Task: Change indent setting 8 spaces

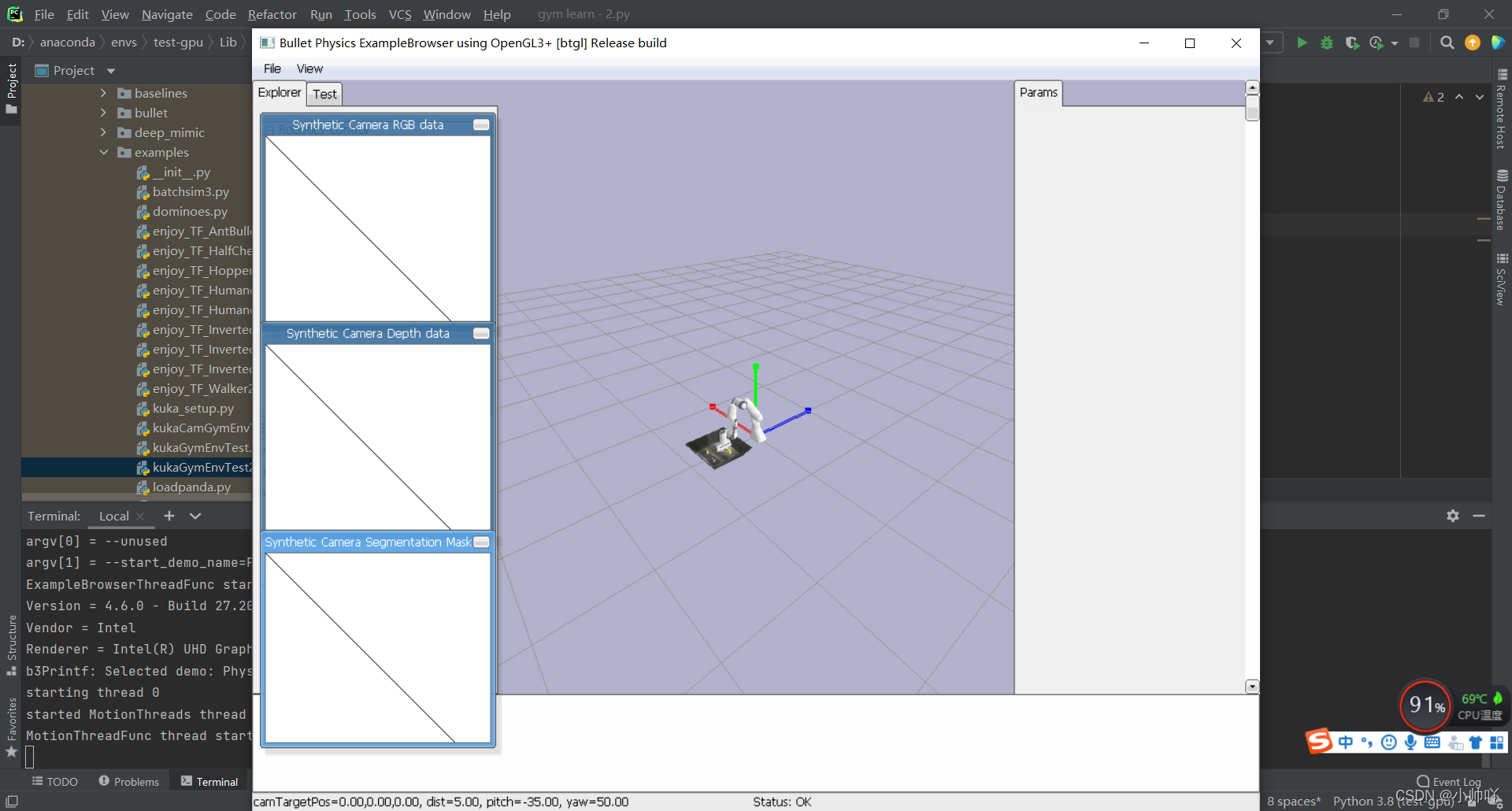Action: coord(1294,801)
